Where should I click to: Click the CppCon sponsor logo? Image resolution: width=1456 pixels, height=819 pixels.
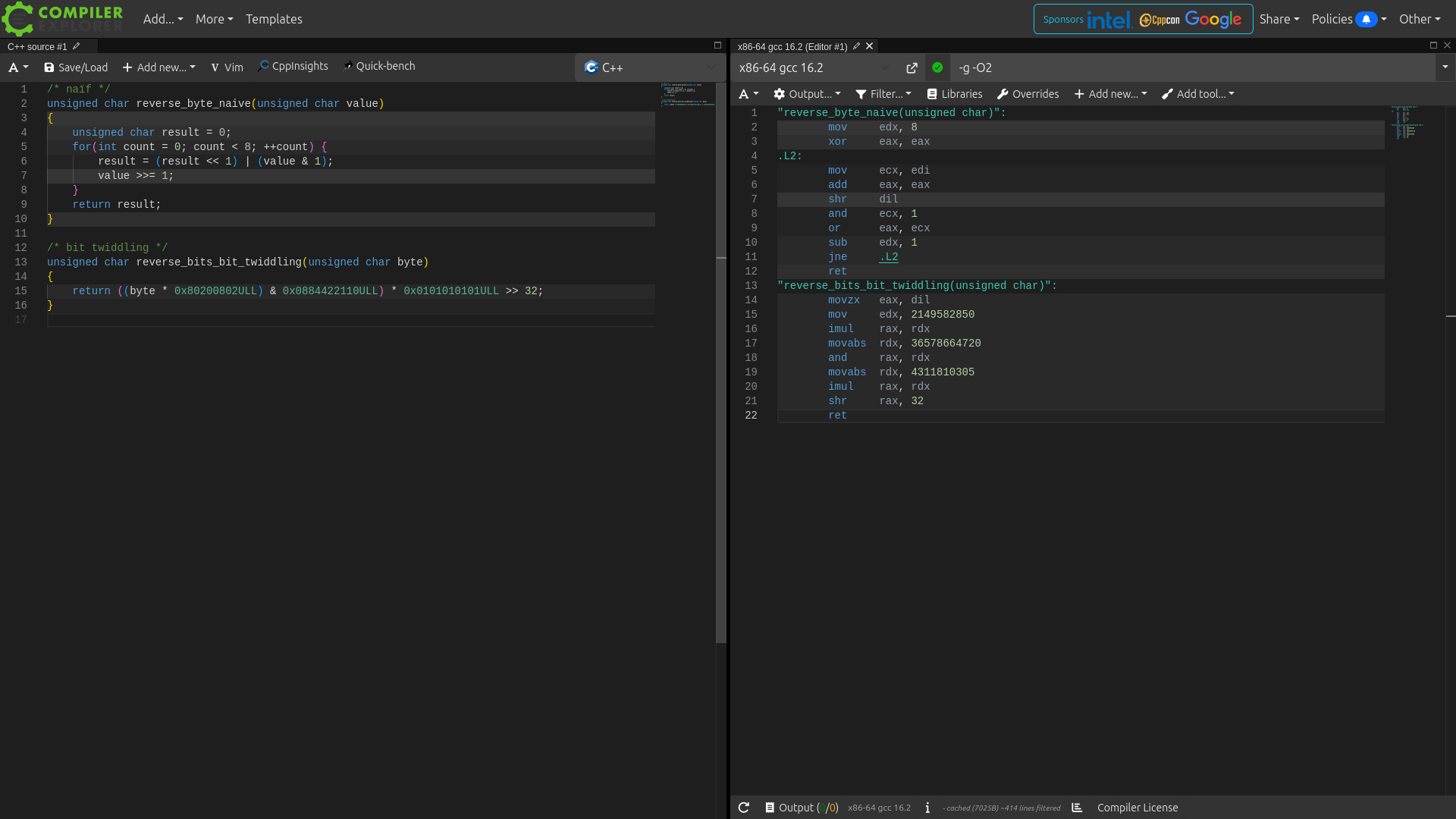click(1159, 20)
